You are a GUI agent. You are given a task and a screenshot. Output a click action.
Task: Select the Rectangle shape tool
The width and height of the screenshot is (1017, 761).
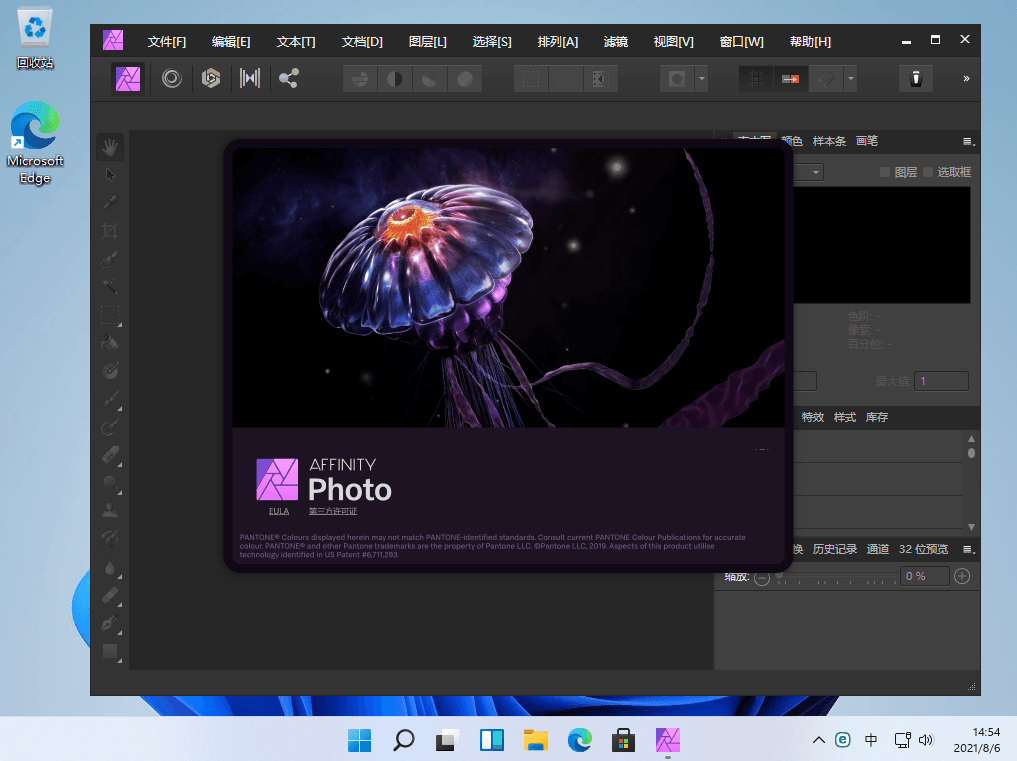(x=110, y=651)
